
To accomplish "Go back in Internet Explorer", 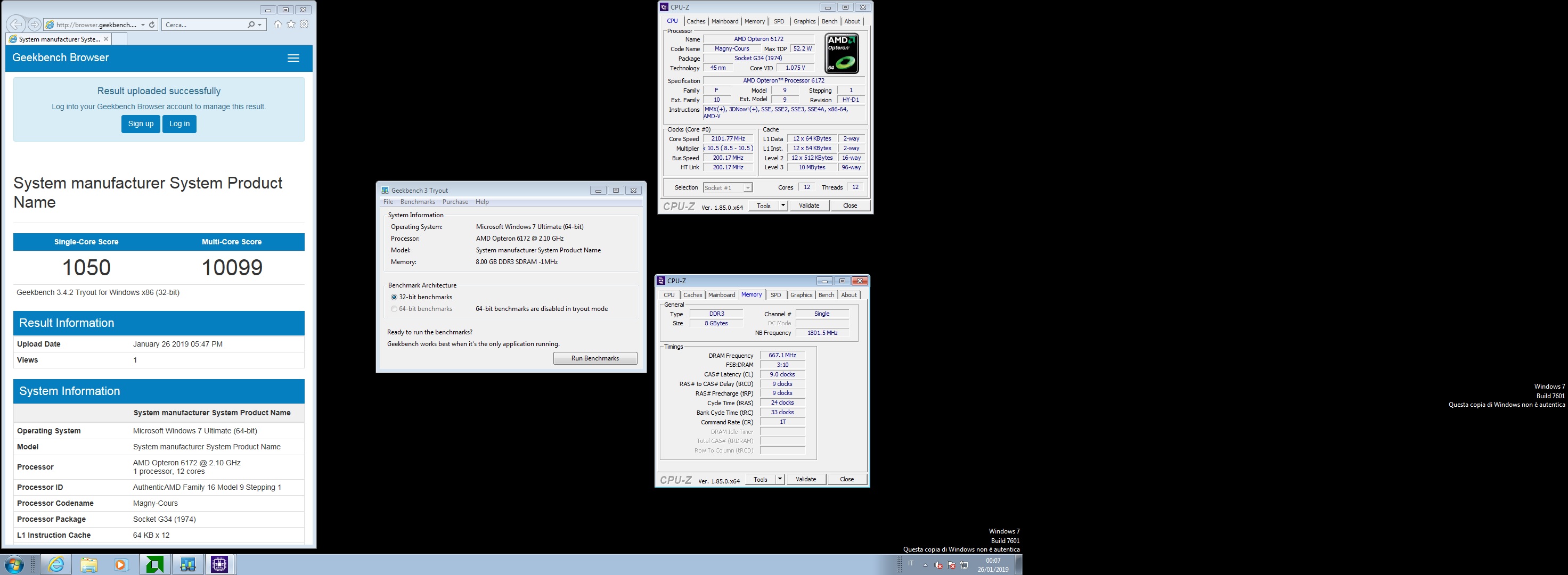I will 17,24.
